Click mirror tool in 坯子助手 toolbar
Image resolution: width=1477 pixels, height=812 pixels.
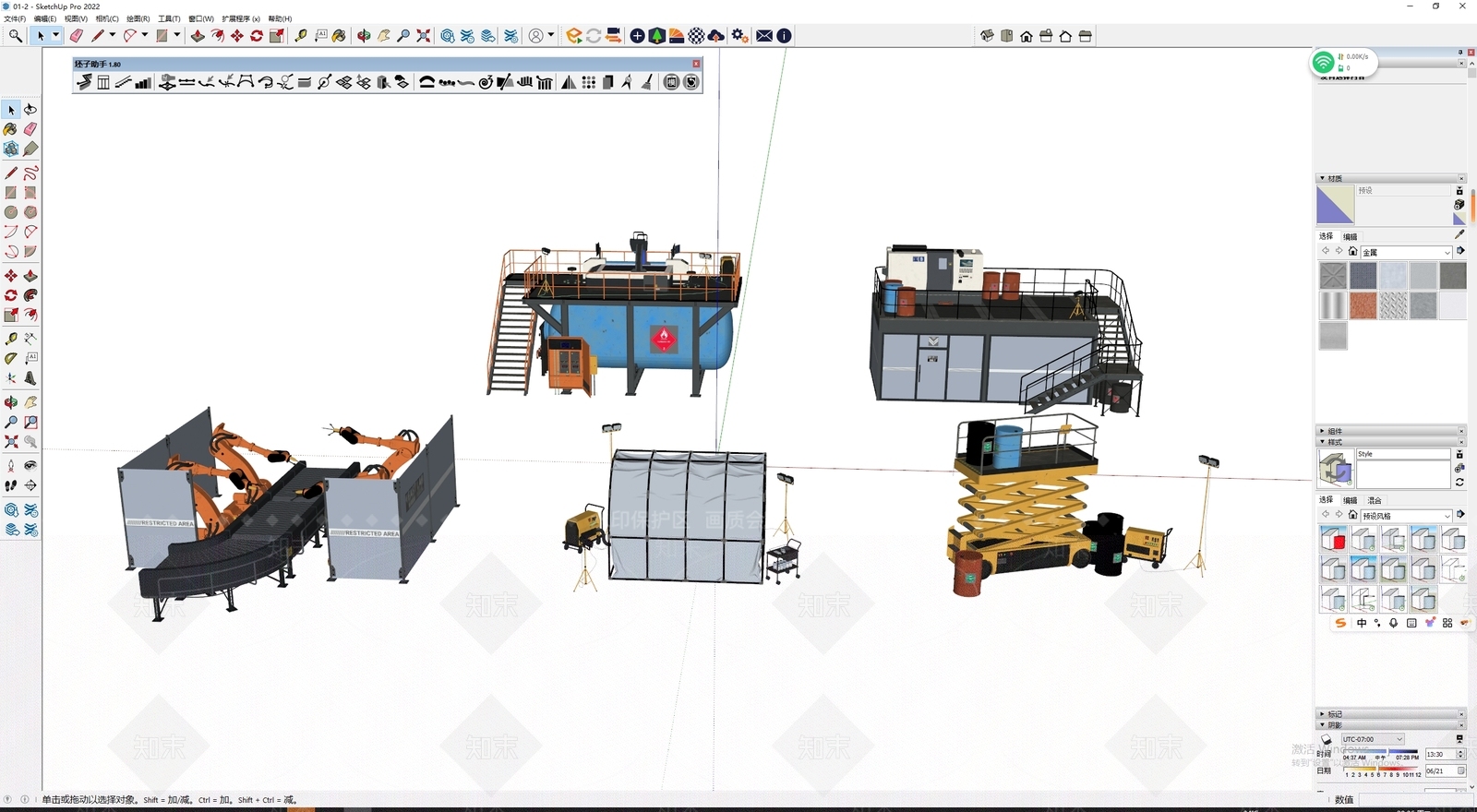569,82
